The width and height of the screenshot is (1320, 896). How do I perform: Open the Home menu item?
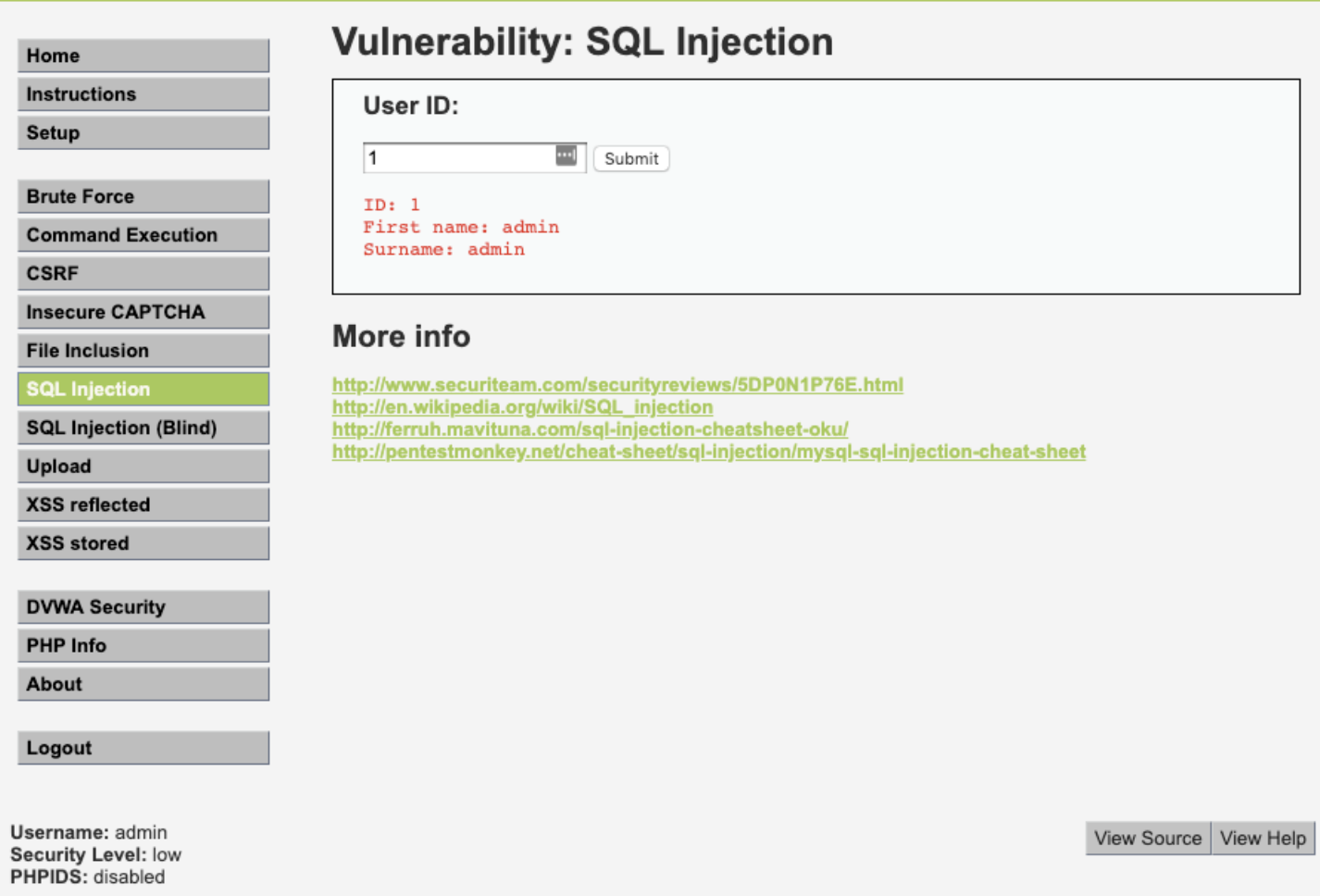point(143,56)
